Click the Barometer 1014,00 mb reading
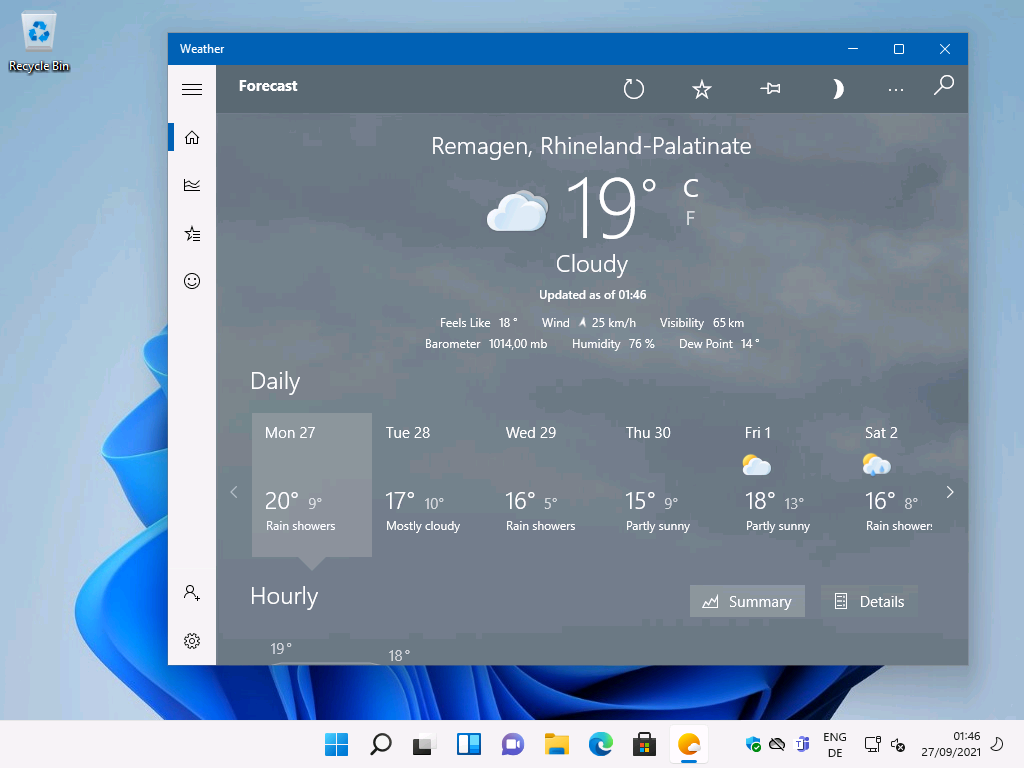Viewport: 1024px width, 768px height. [486, 344]
